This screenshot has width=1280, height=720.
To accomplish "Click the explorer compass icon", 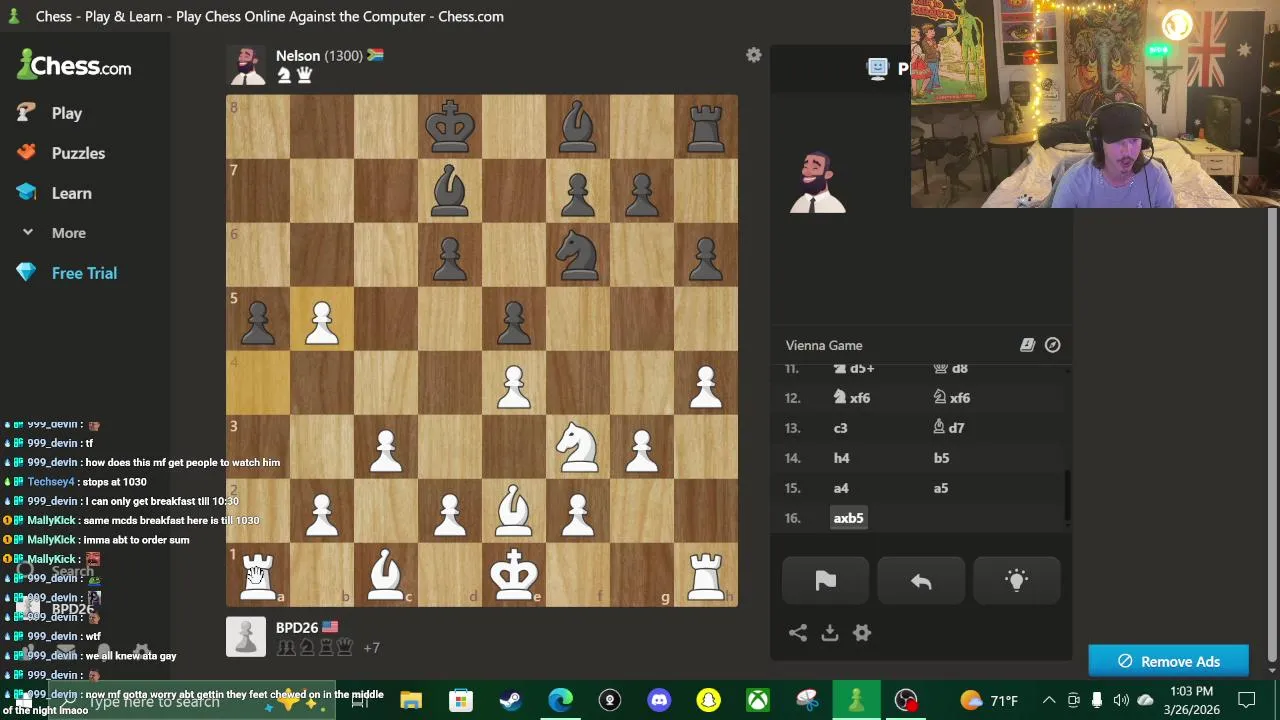I will (1053, 345).
